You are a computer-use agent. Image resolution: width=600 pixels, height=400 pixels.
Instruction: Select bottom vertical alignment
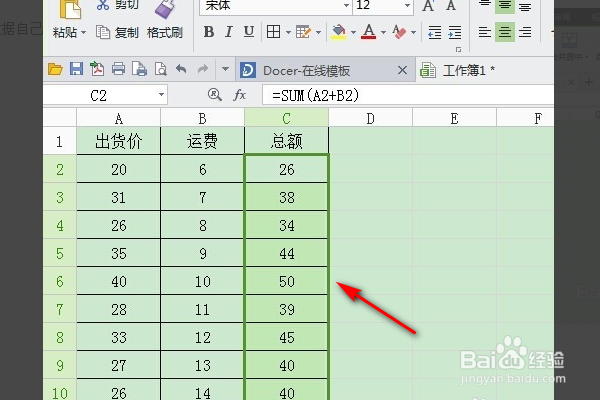point(525,5)
